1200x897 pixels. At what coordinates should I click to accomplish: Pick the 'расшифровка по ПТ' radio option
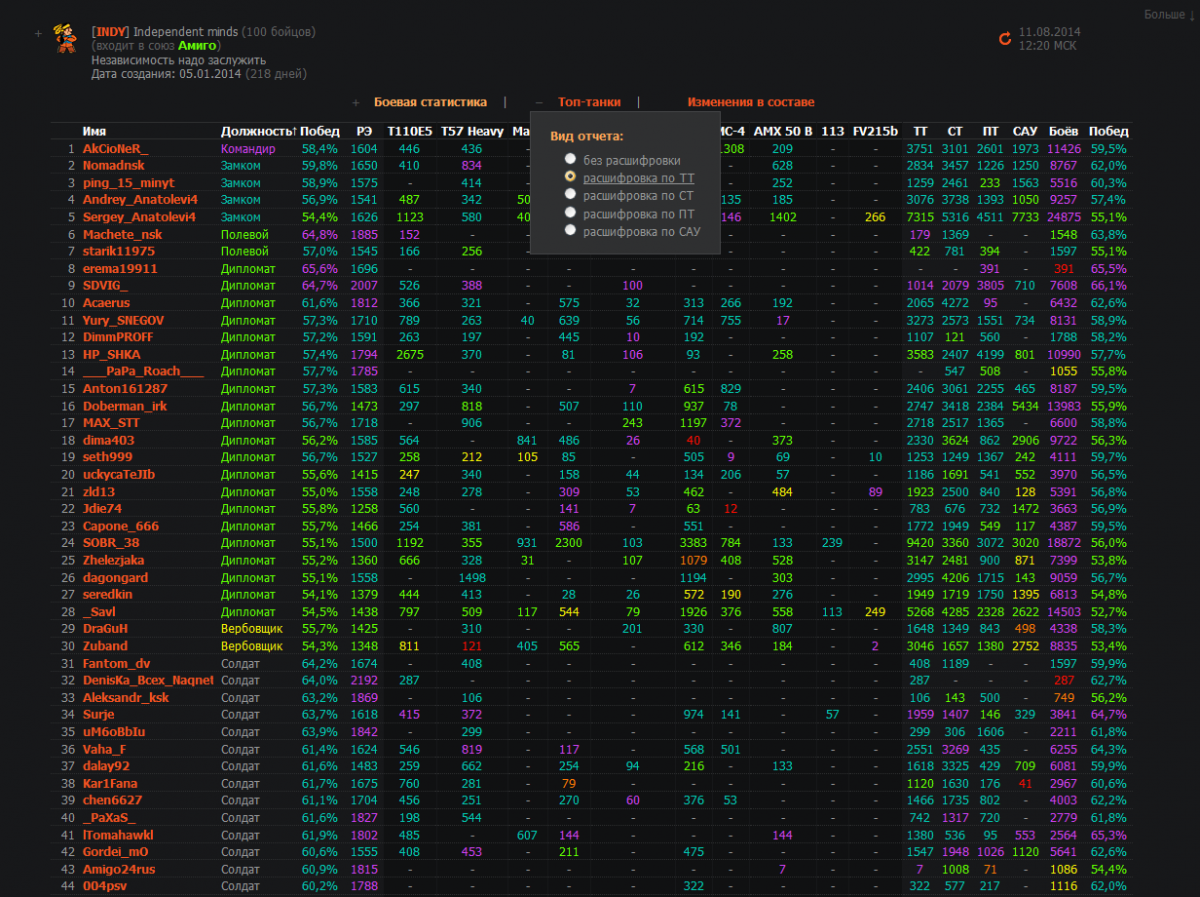570,213
